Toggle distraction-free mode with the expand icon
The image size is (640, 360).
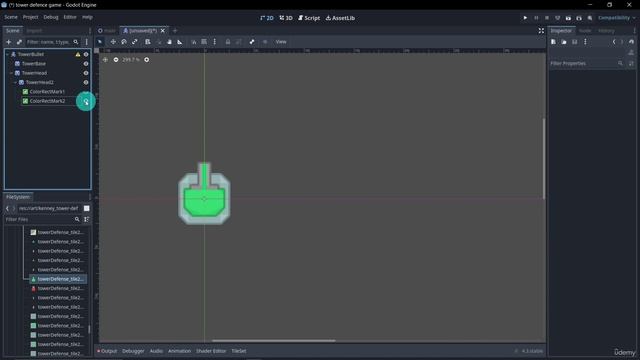pyautogui.click(x=541, y=31)
